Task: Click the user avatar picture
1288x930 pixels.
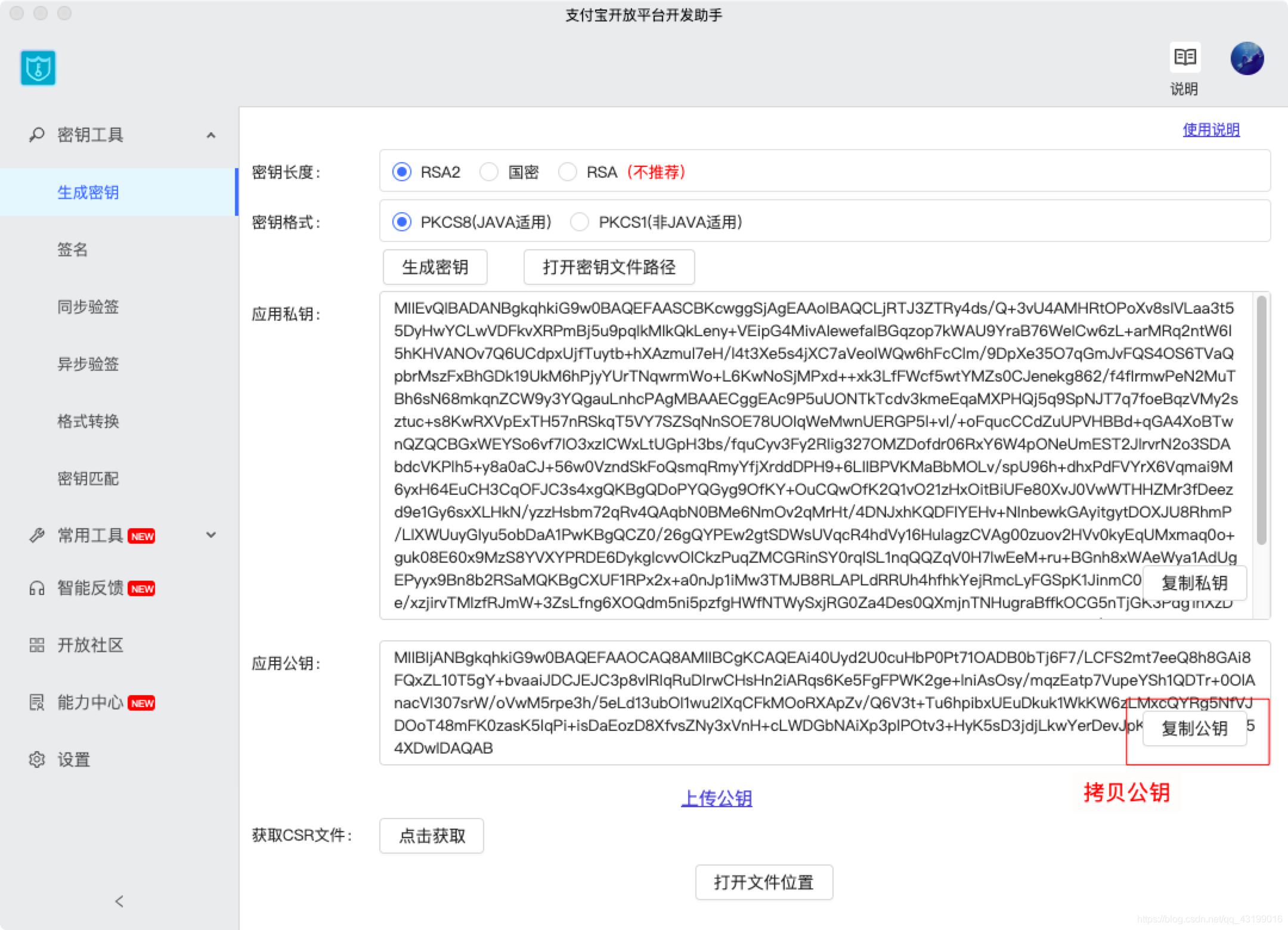Action: [x=1247, y=58]
